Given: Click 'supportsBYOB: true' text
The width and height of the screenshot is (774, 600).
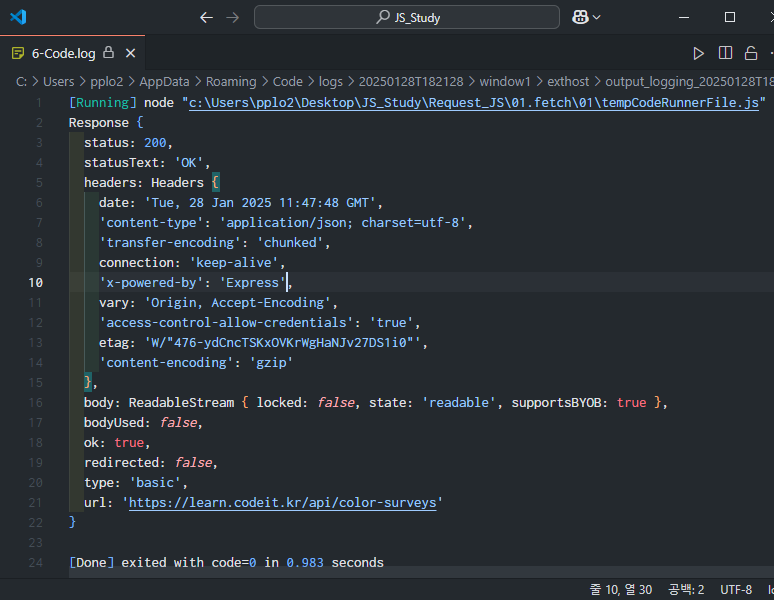Looking at the screenshot, I should 579,403.
